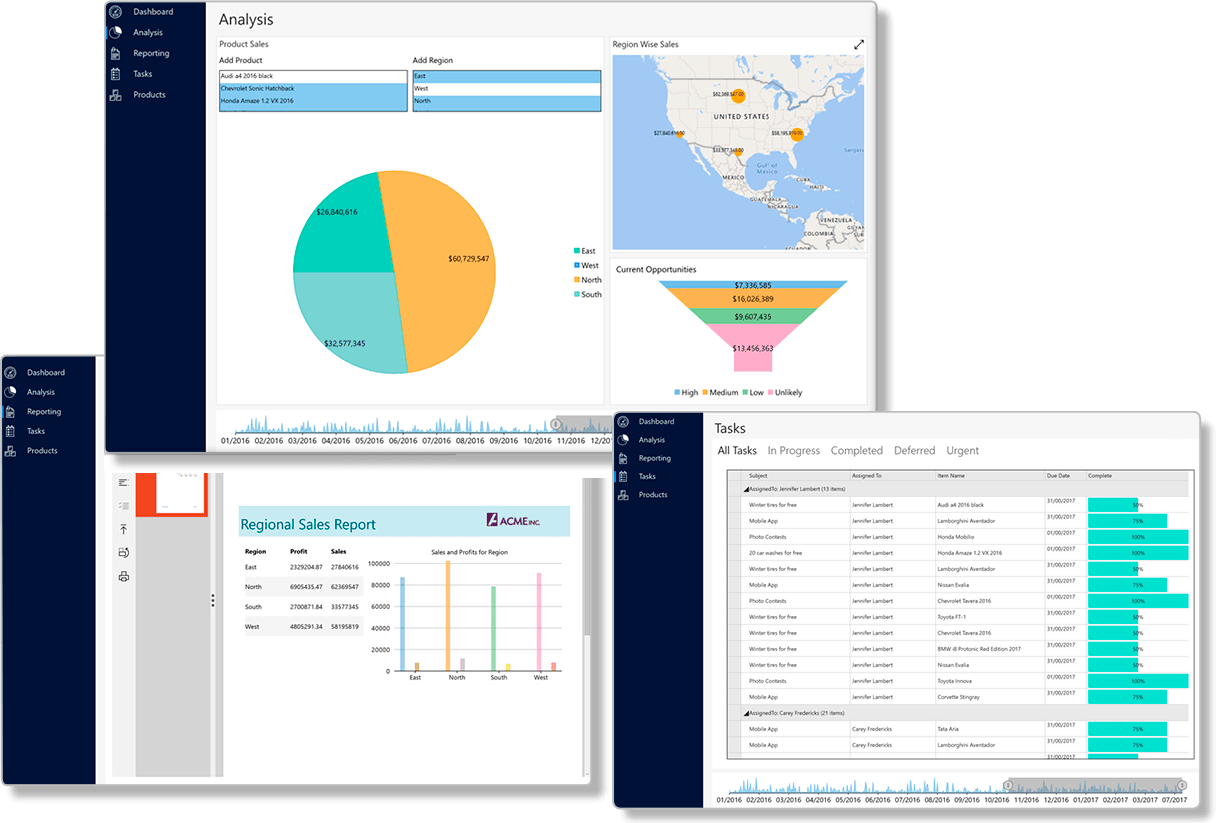This screenshot has width=1216, height=823.
Task: Click the go-to-top arrow icon in report toolbar
Action: [x=124, y=529]
